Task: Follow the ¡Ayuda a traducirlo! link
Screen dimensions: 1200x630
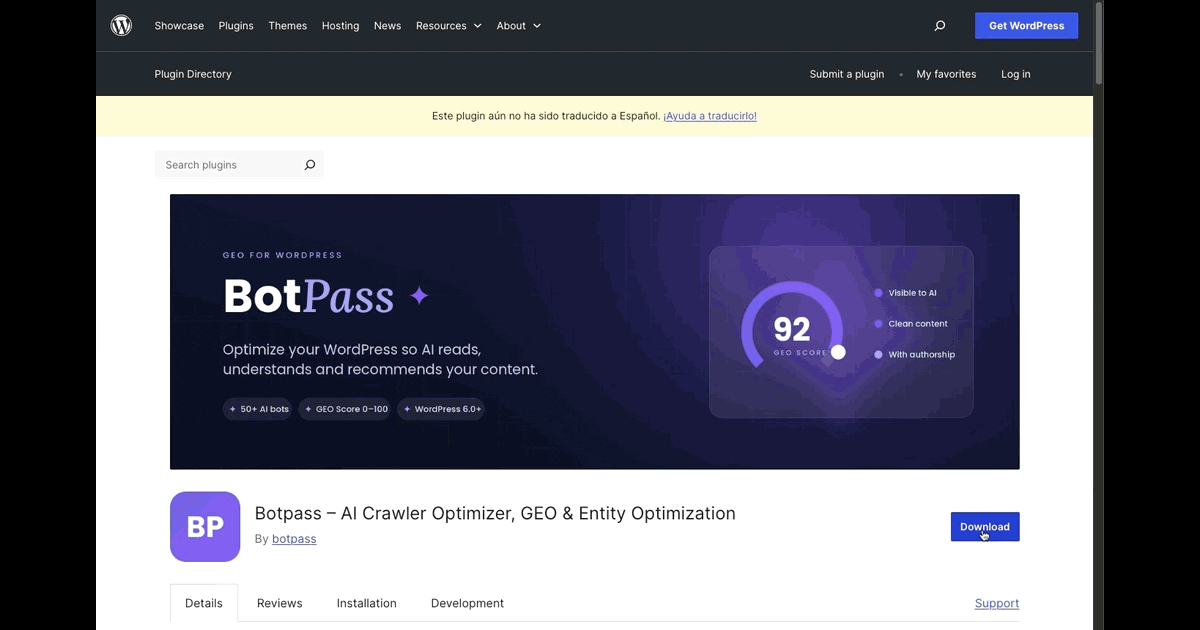Action: pyautogui.click(x=710, y=116)
